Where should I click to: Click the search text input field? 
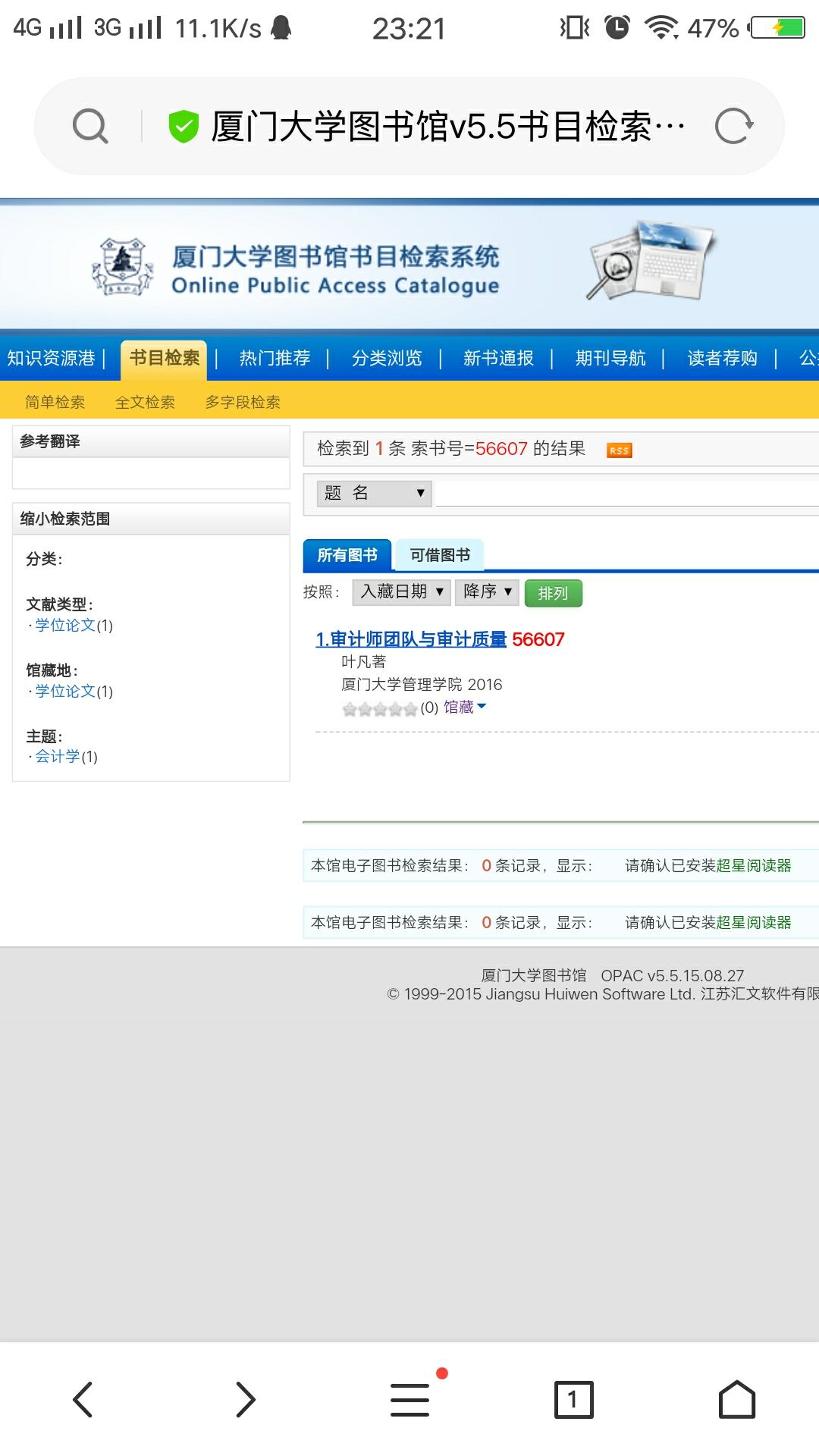(x=626, y=493)
